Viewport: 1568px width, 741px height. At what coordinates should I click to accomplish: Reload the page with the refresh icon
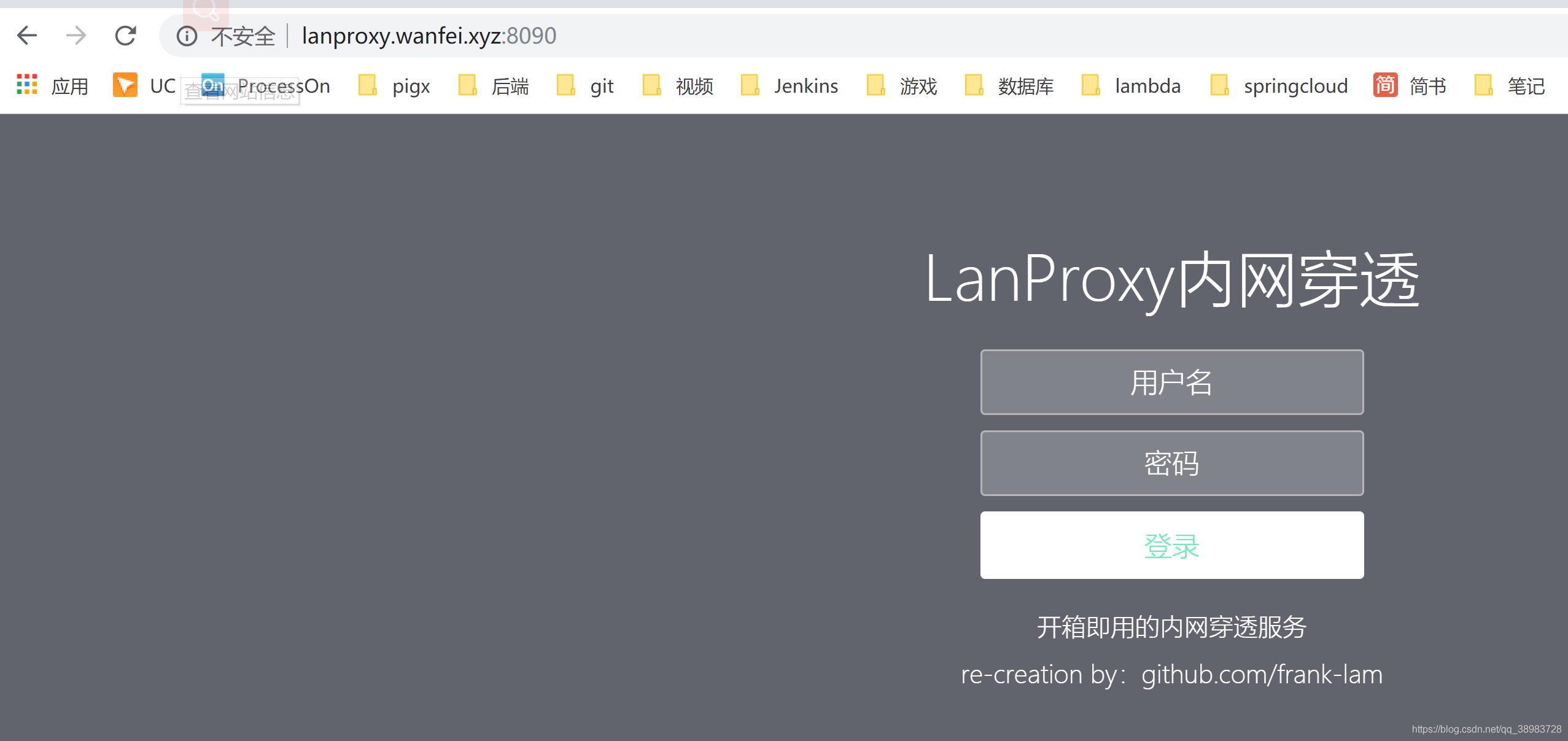[126, 36]
